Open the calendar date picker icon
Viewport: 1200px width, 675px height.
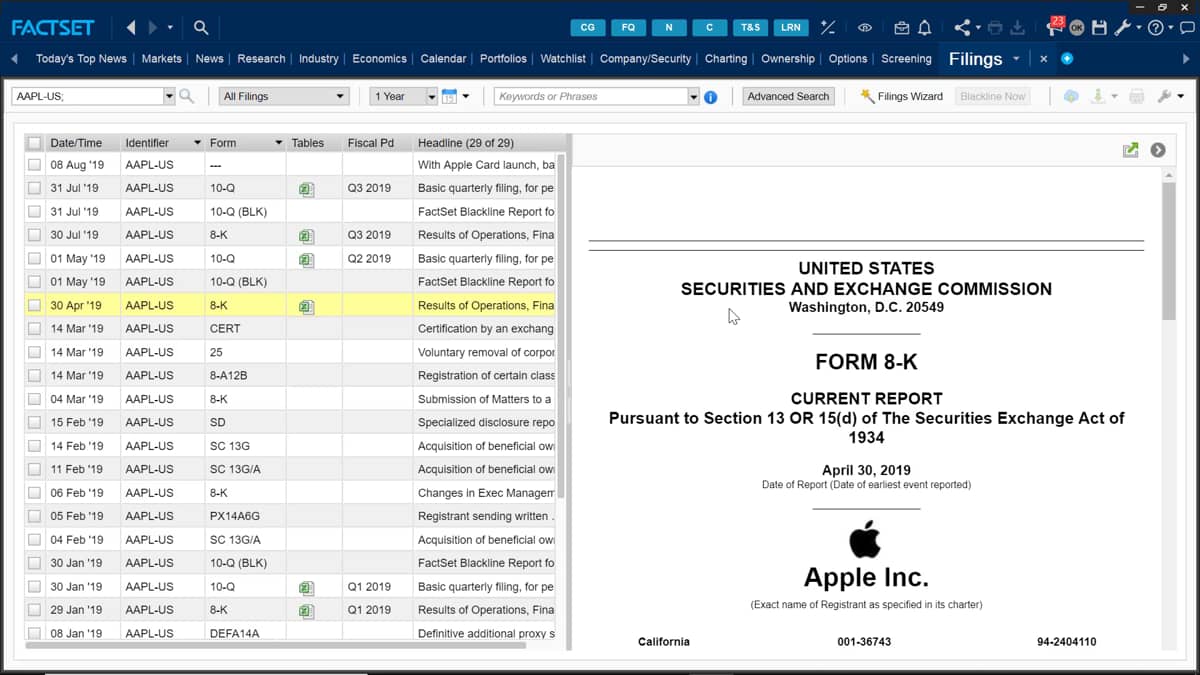pos(449,96)
